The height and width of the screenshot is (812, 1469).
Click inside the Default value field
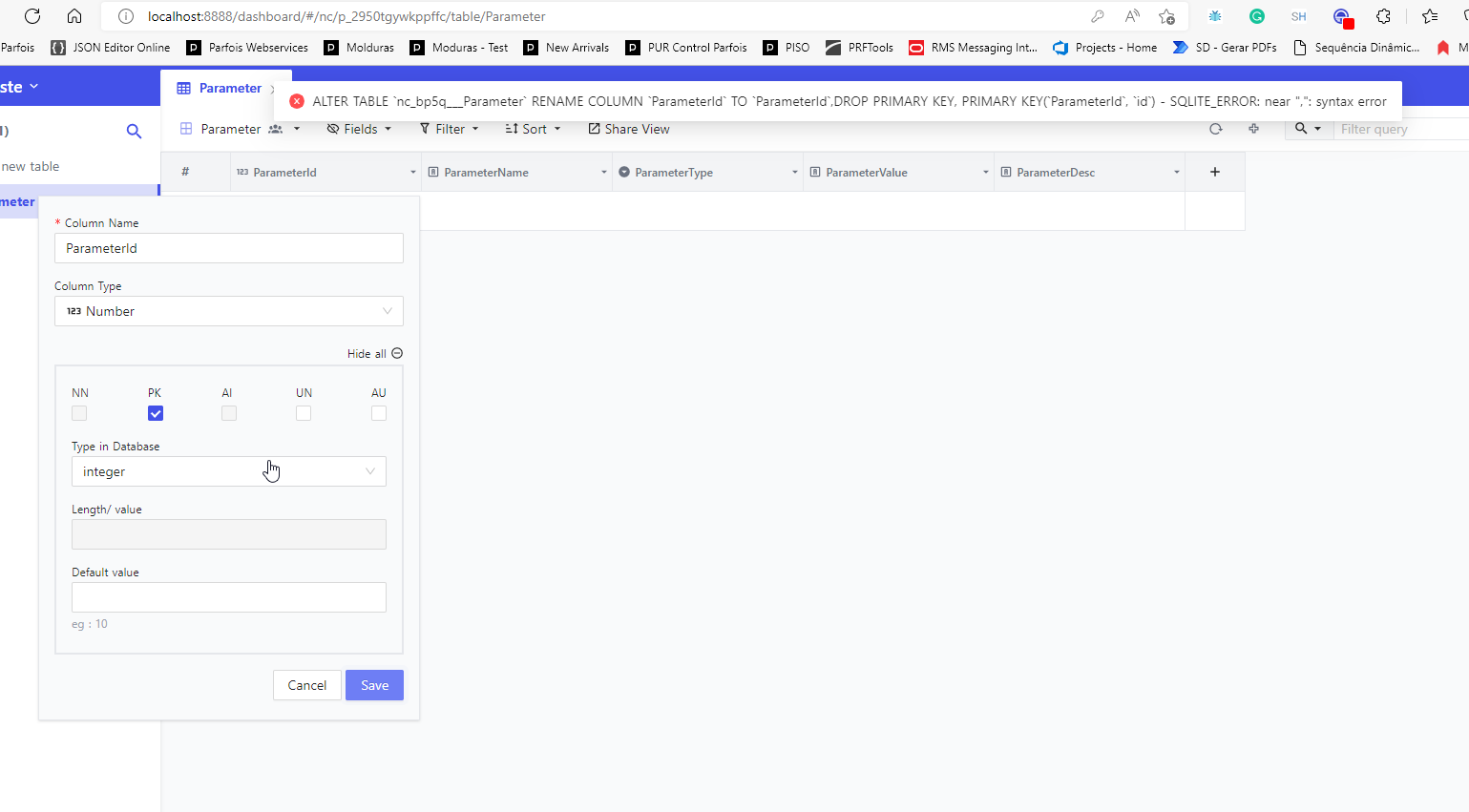228,596
